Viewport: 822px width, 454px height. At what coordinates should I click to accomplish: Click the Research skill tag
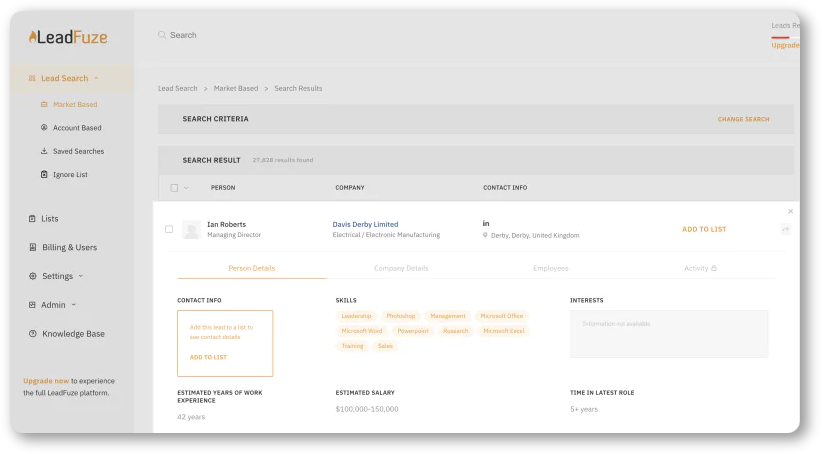pos(456,331)
